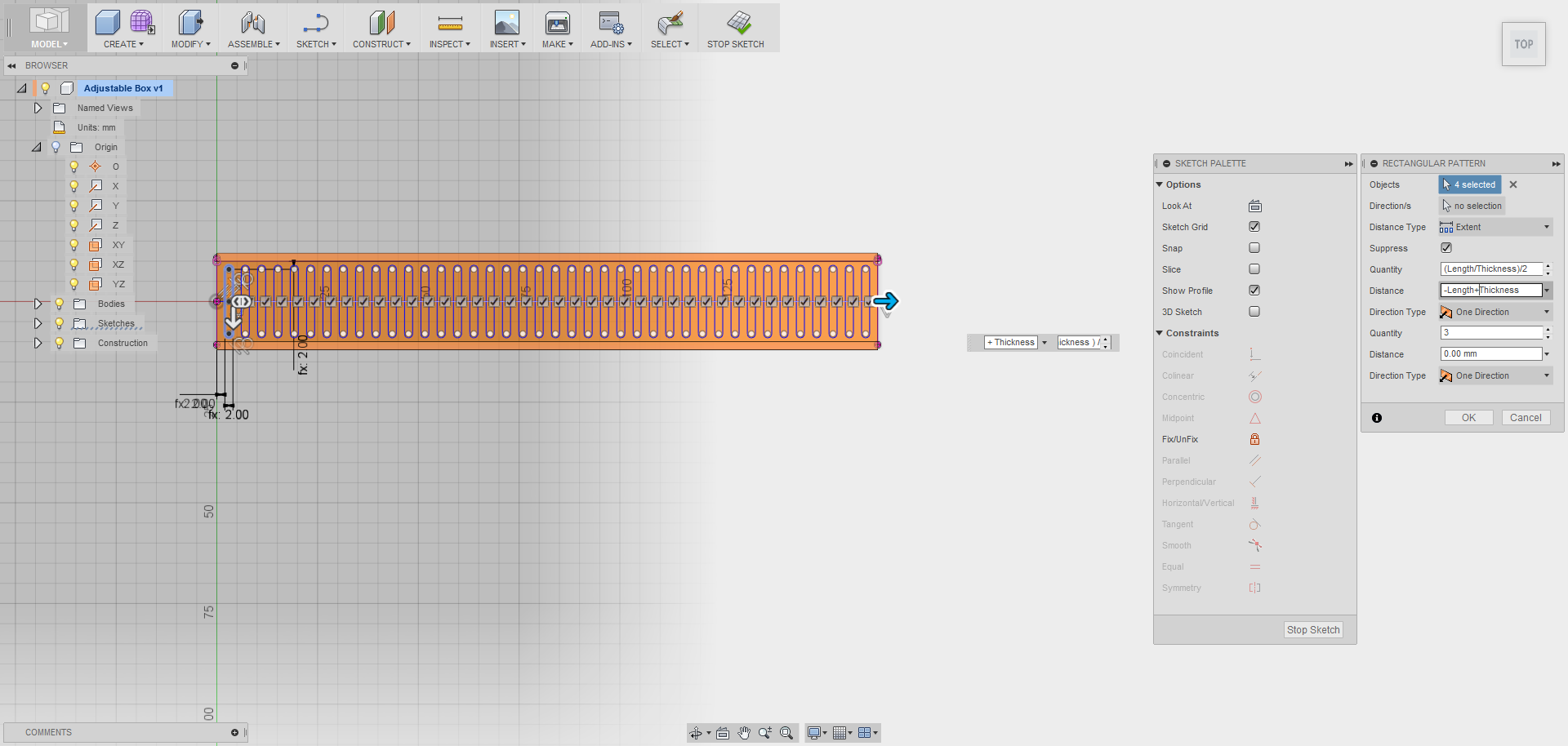Disable the Show Profile option
Image resolution: width=1568 pixels, height=746 pixels.
(x=1254, y=290)
